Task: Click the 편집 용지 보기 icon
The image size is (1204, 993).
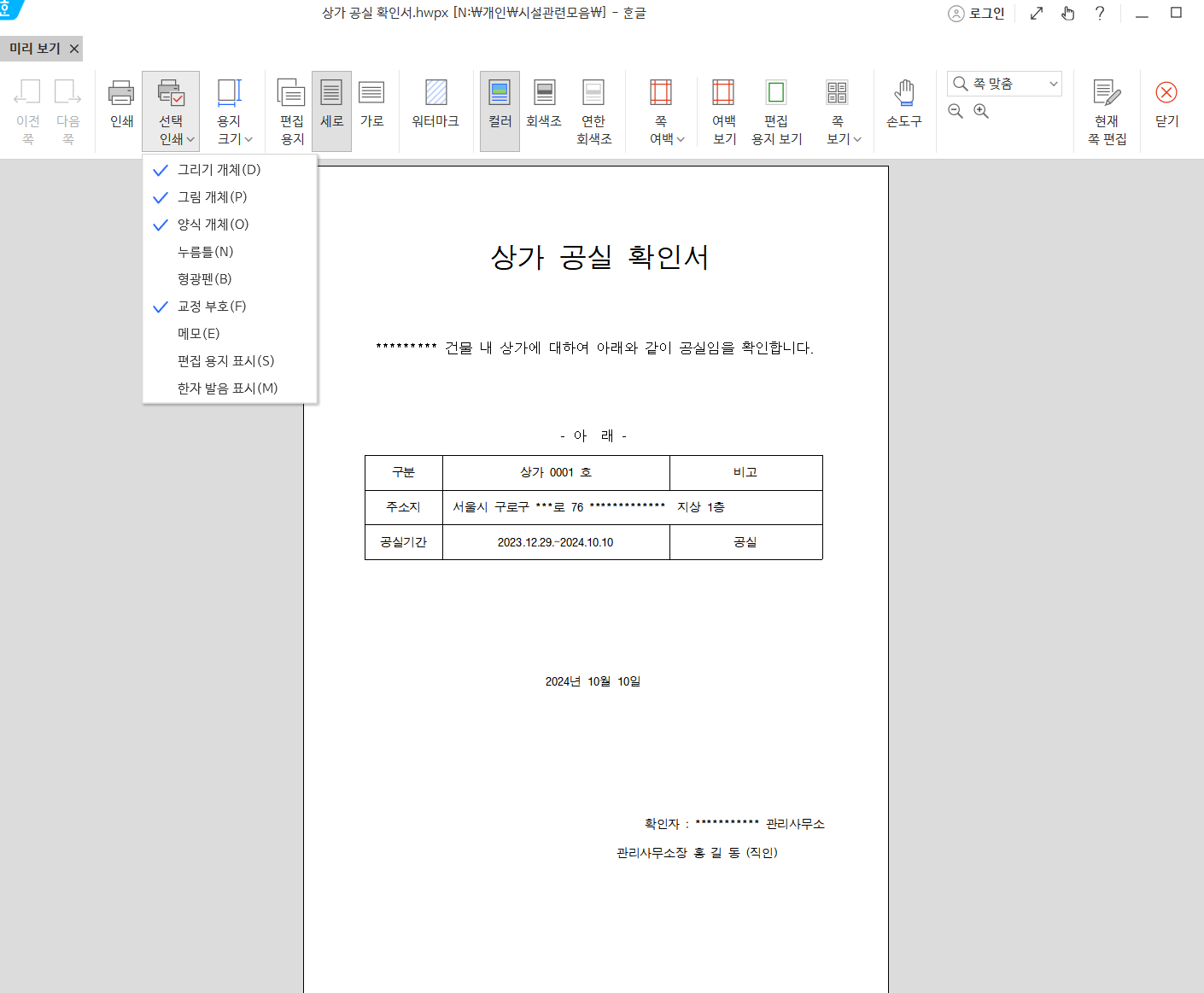Action: coord(776,109)
